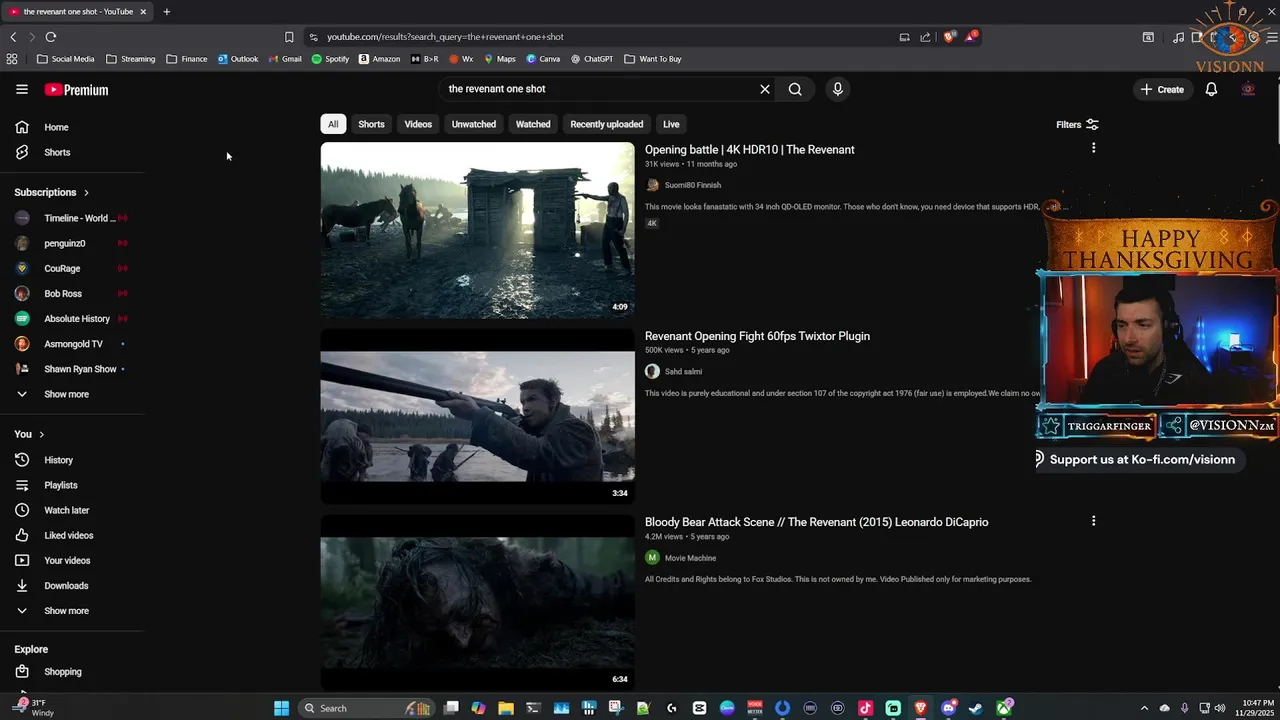Select the Shorts filter chip
The image size is (1280, 720).
371,124
